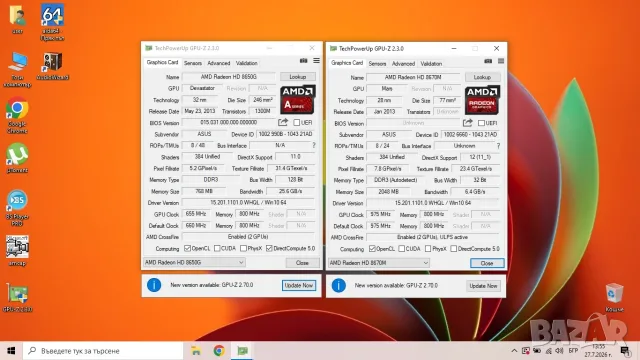The width and height of the screenshot is (640, 360).
Task: Toggle UEFI checkbox in right GPU-Z window
Action: (481, 123)
